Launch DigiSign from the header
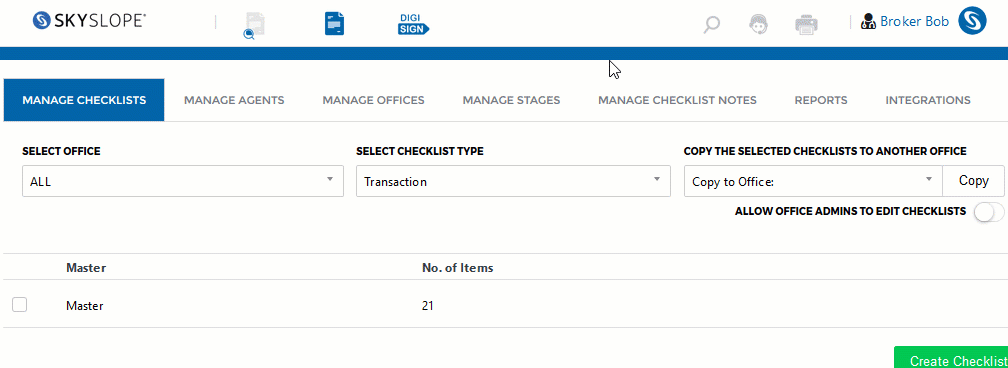1008x368 pixels. pyautogui.click(x=413, y=24)
